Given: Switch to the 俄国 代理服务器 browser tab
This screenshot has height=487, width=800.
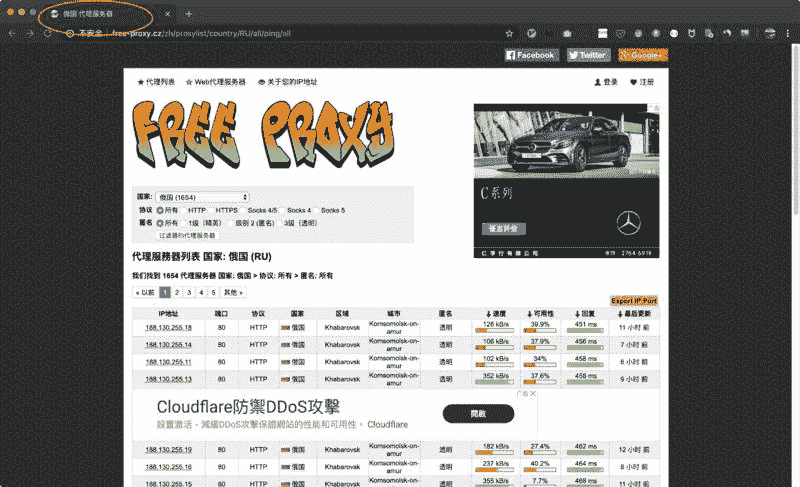Looking at the screenshot, I should [95, 14].
